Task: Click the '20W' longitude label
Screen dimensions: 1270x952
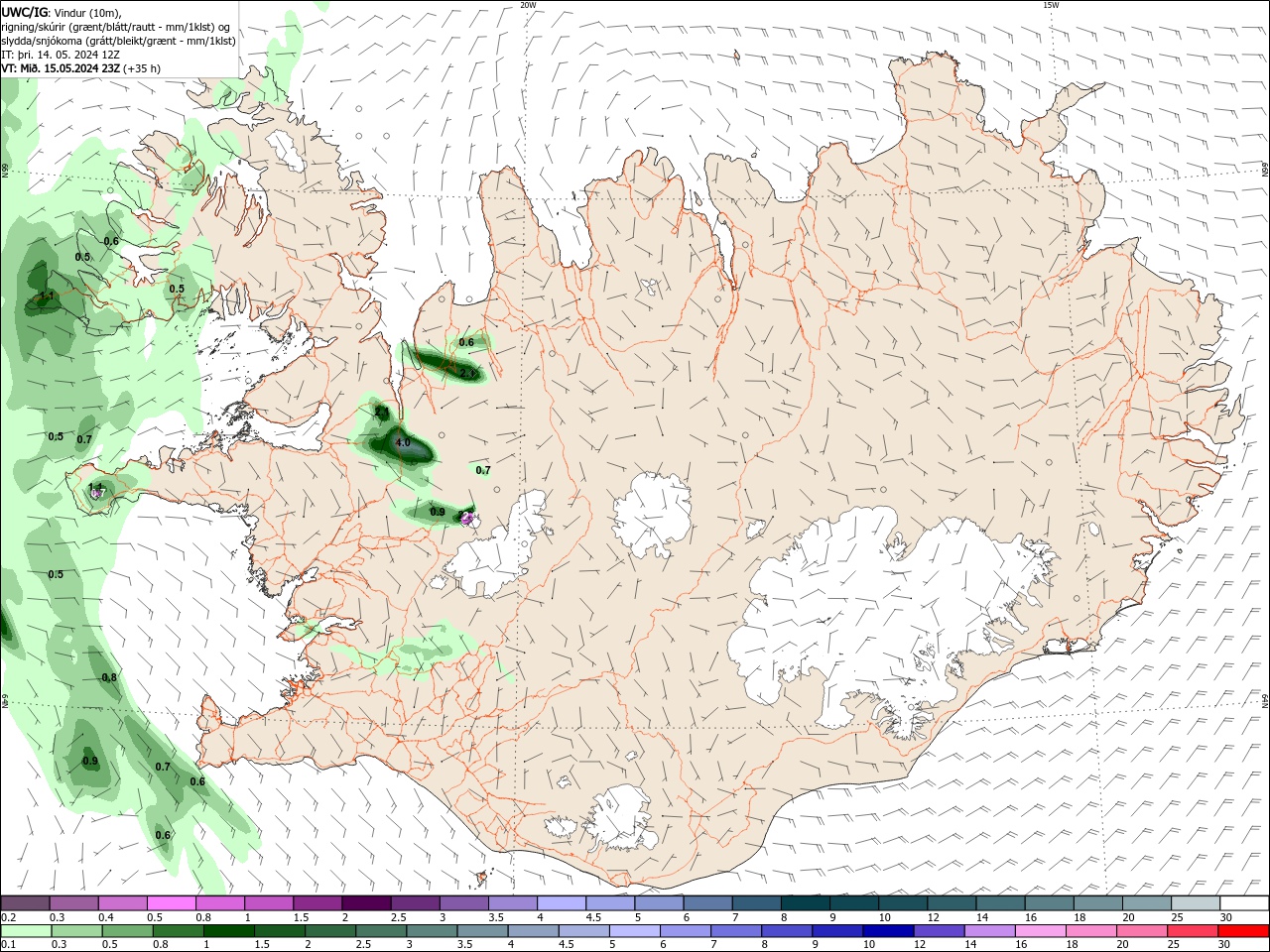Action: coord(528,5)
